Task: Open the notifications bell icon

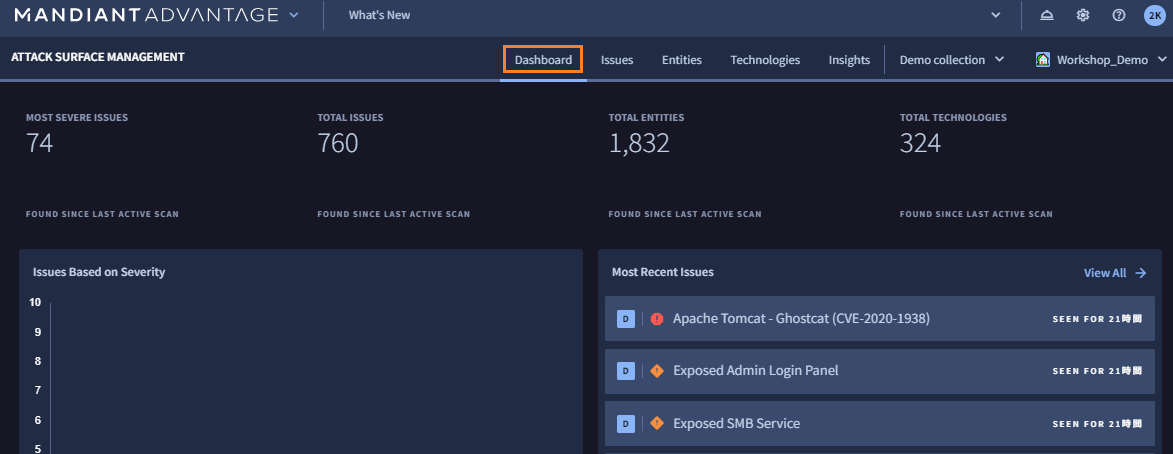Action: point(1047,15)
